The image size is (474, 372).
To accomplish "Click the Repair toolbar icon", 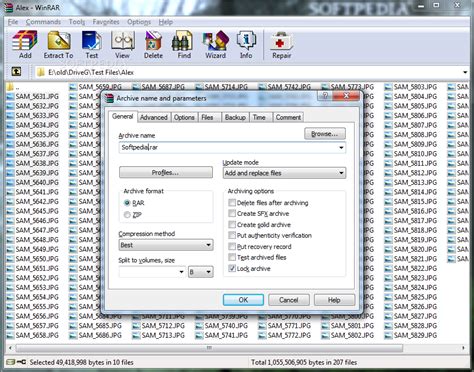I will pos(282,45).
